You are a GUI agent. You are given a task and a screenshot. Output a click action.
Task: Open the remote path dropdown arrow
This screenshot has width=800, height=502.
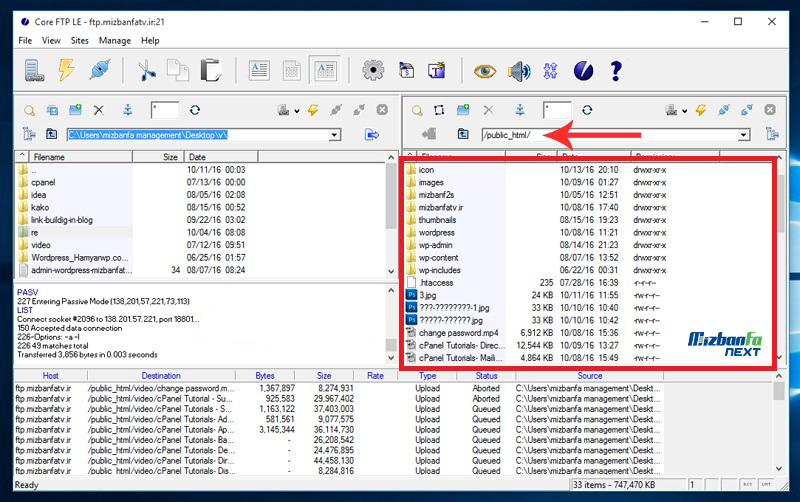[744, 135]
